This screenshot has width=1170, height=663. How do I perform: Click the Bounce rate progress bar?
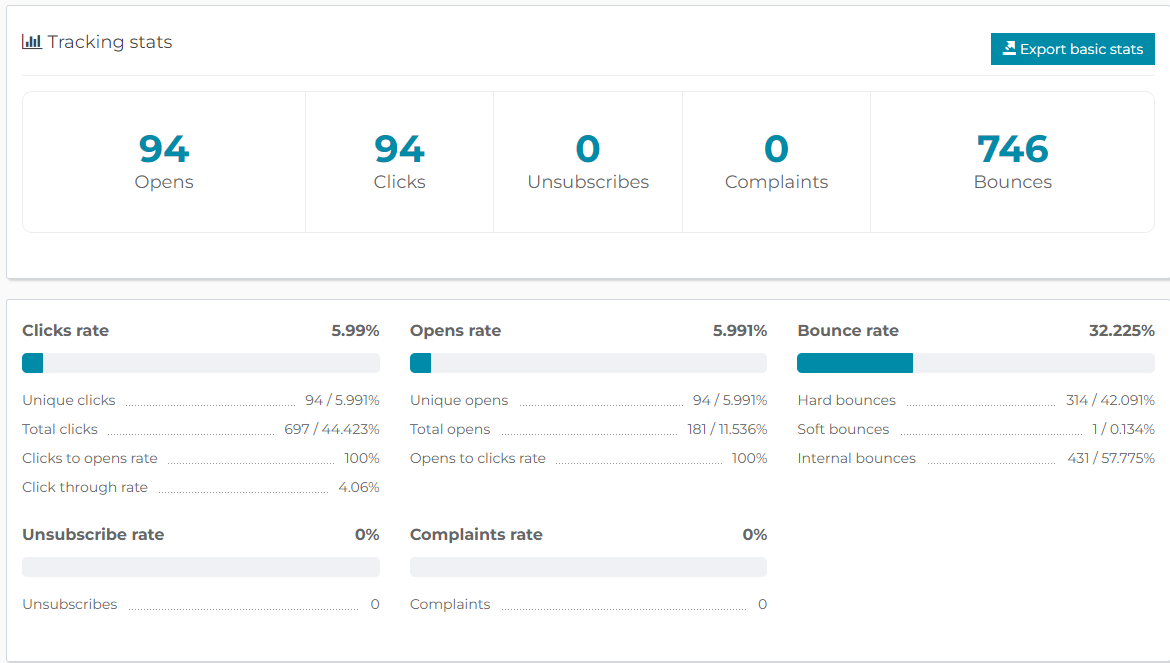pyautogui.click(x=976, y=363)
